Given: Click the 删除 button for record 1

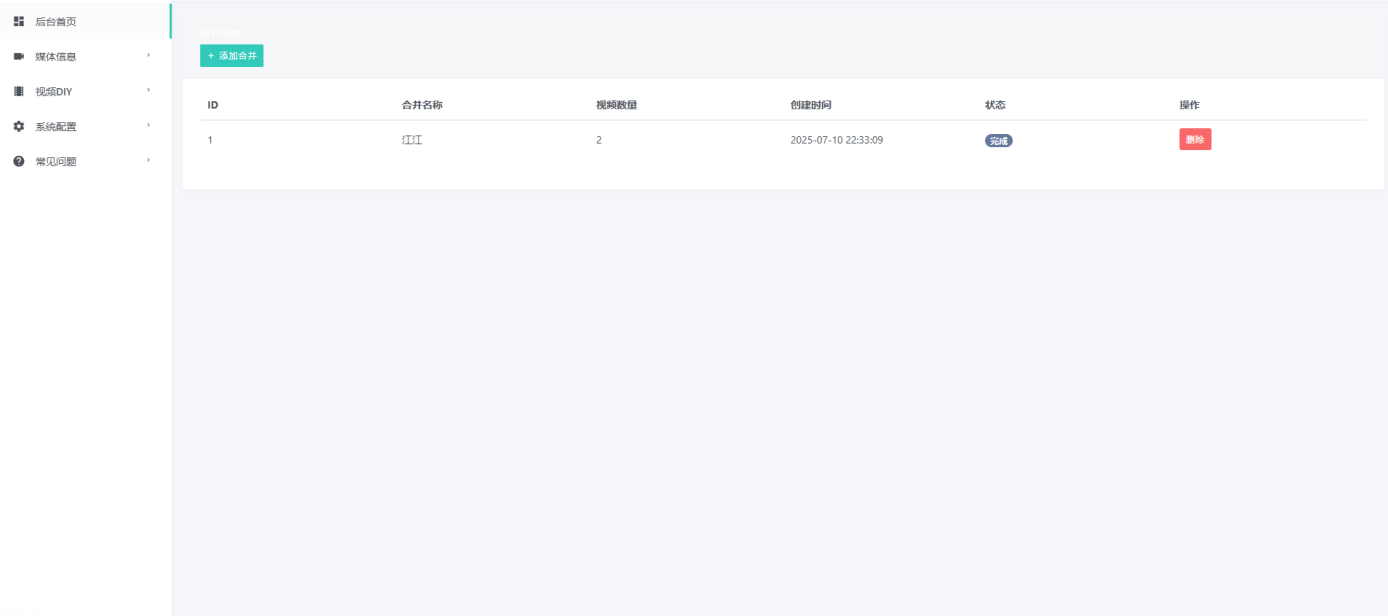Looking at the screenshot, I should 1195,139.
